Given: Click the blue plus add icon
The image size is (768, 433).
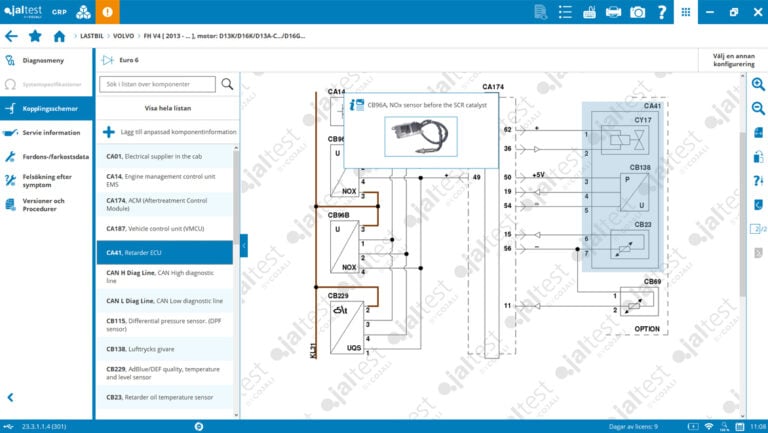Looking at the screenshot, I should [x=109, y=132].
